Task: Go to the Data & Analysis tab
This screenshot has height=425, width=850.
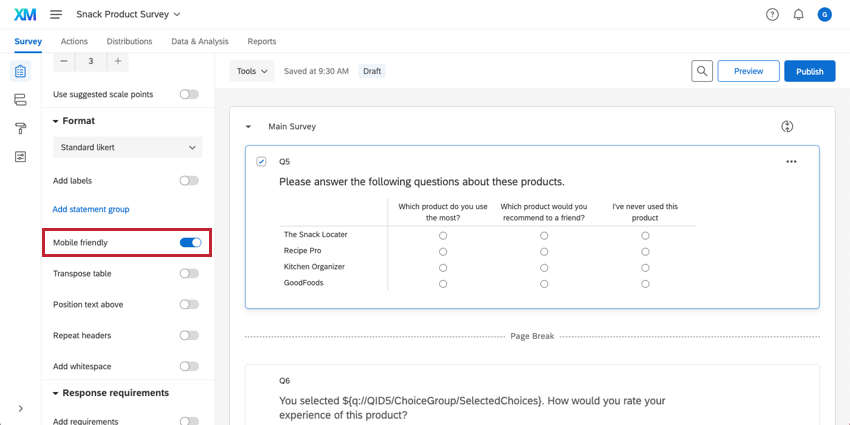Action: 200,42
